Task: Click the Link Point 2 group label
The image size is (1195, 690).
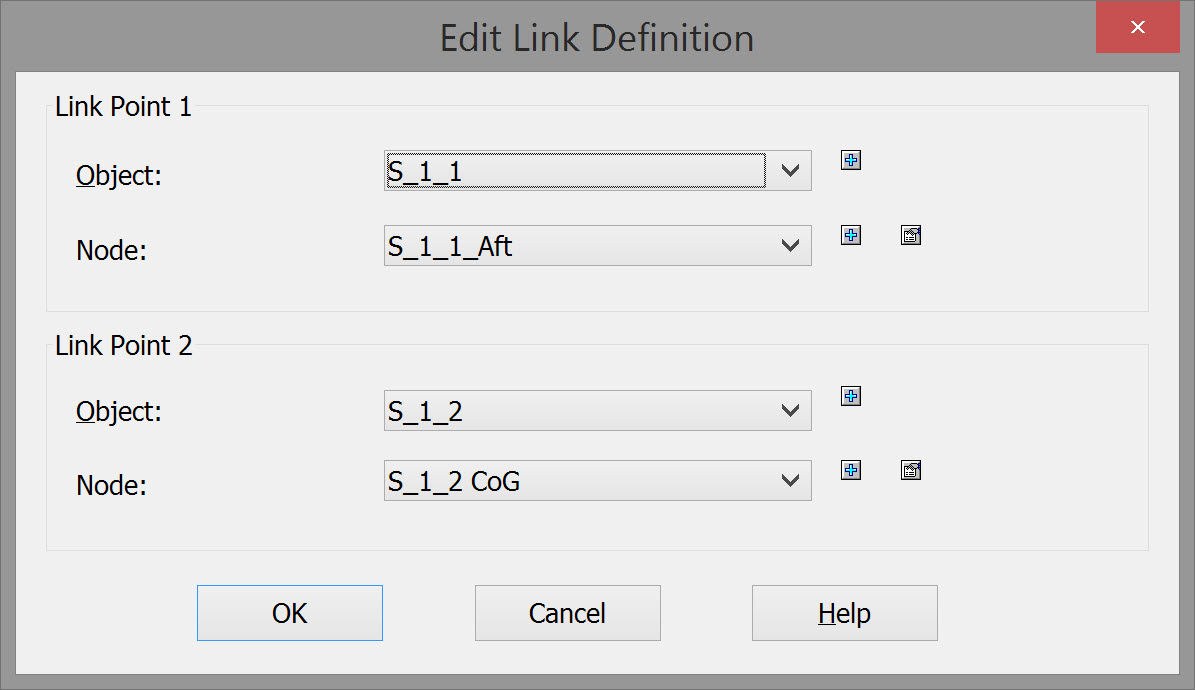Action: coord(124,346)
